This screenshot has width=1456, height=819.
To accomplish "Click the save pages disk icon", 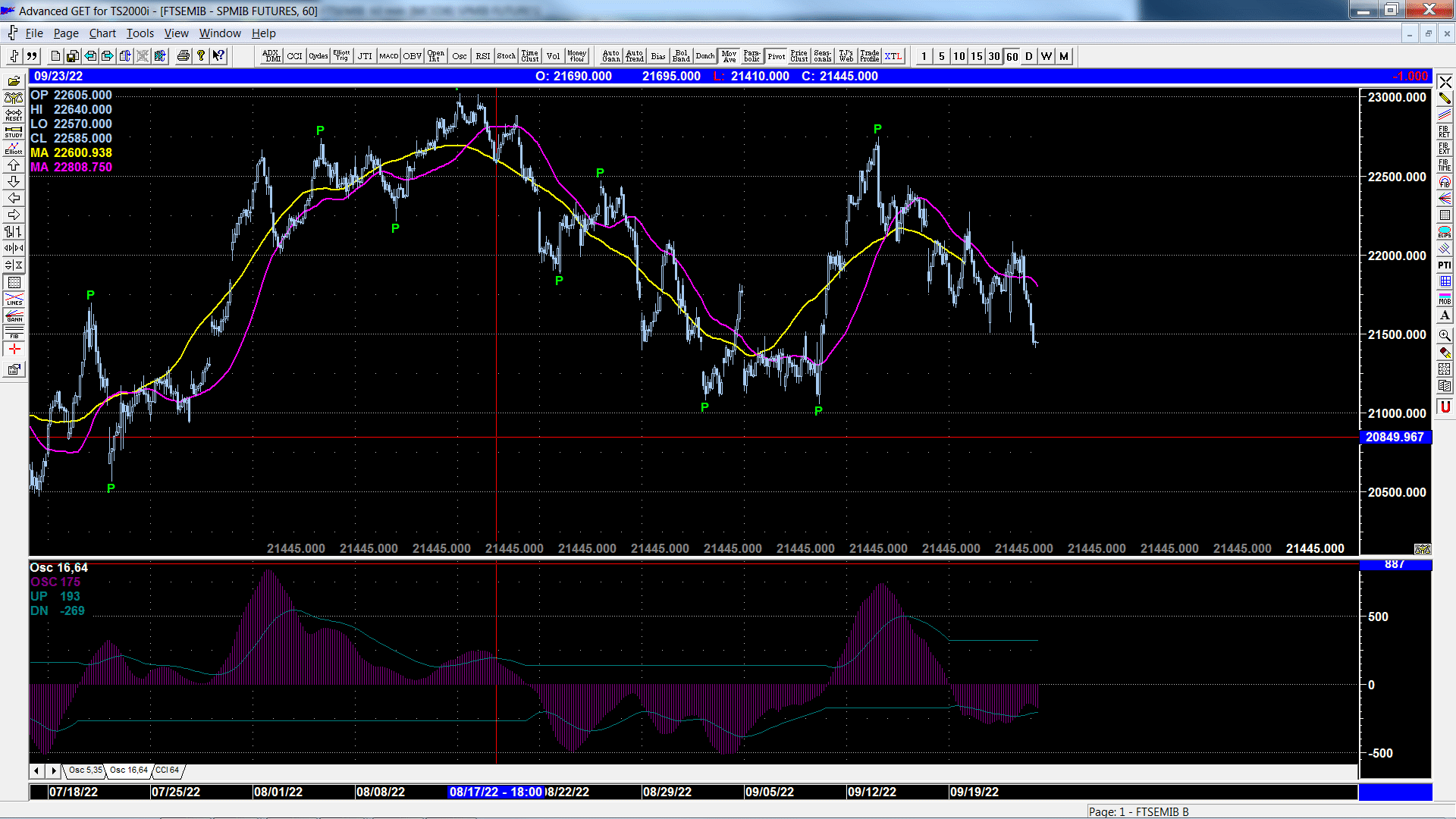I will pyautogui.click(x=73, y=56).
